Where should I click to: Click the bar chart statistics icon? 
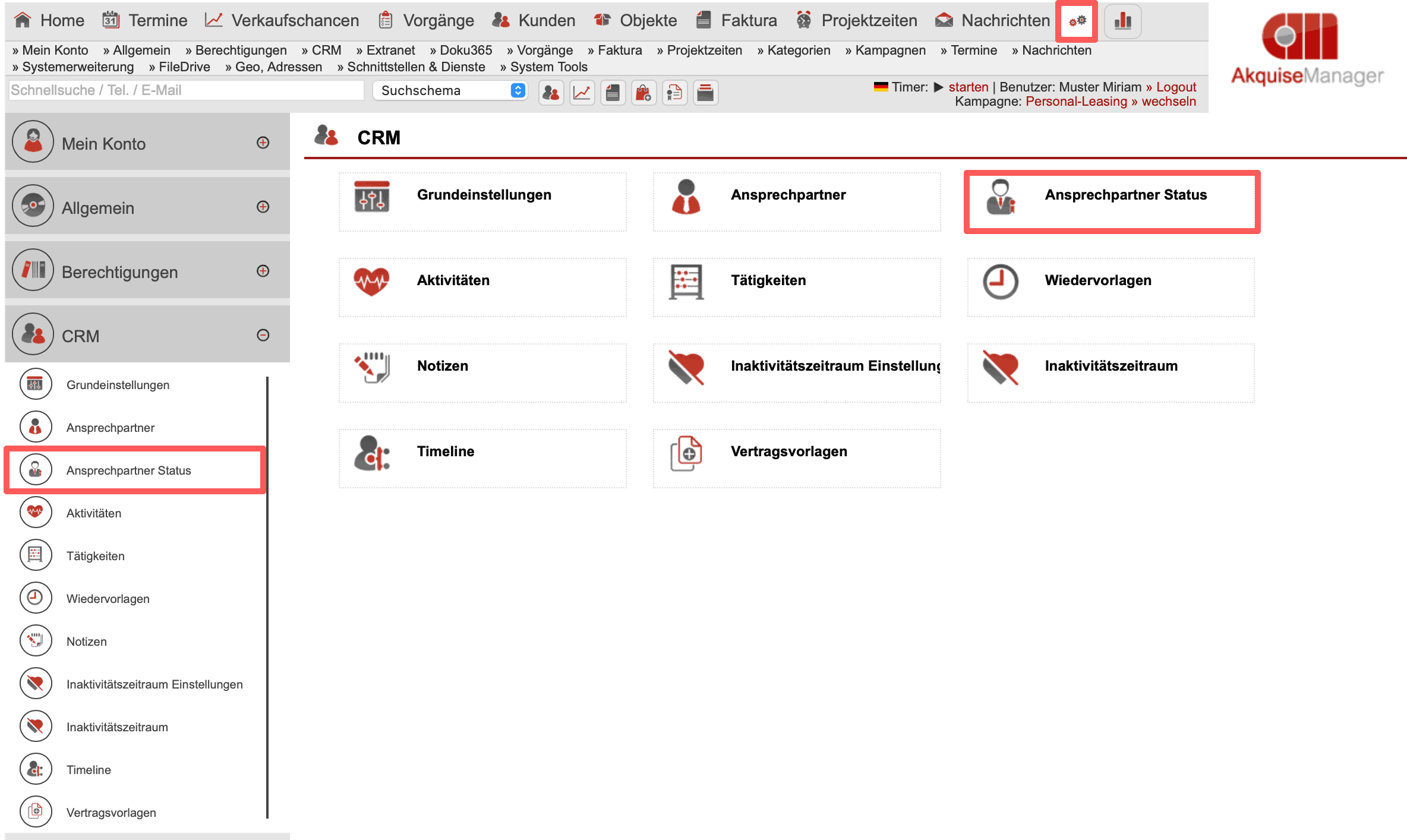coord(1122,21)
